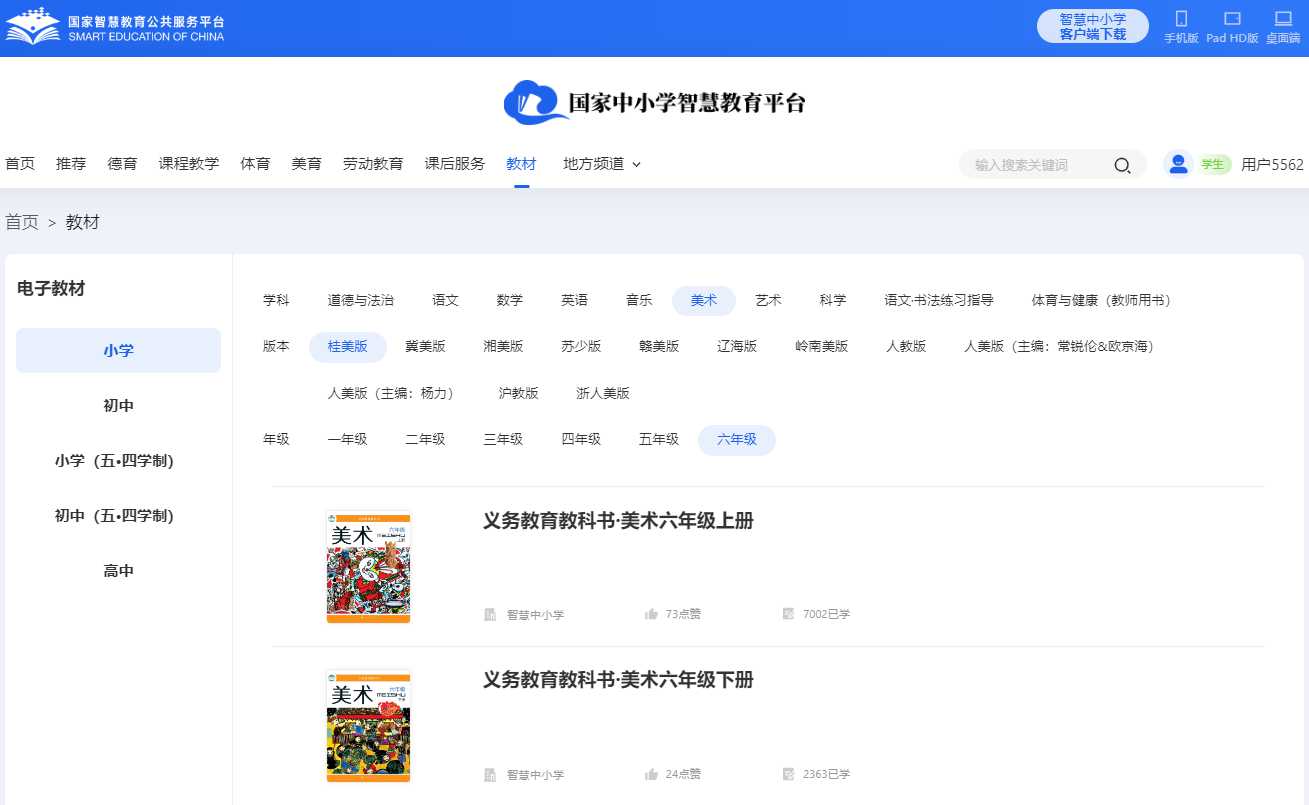Select the 赣美版 edition
This screenshot has height=805, width=1309.
[x=659, y=346]
